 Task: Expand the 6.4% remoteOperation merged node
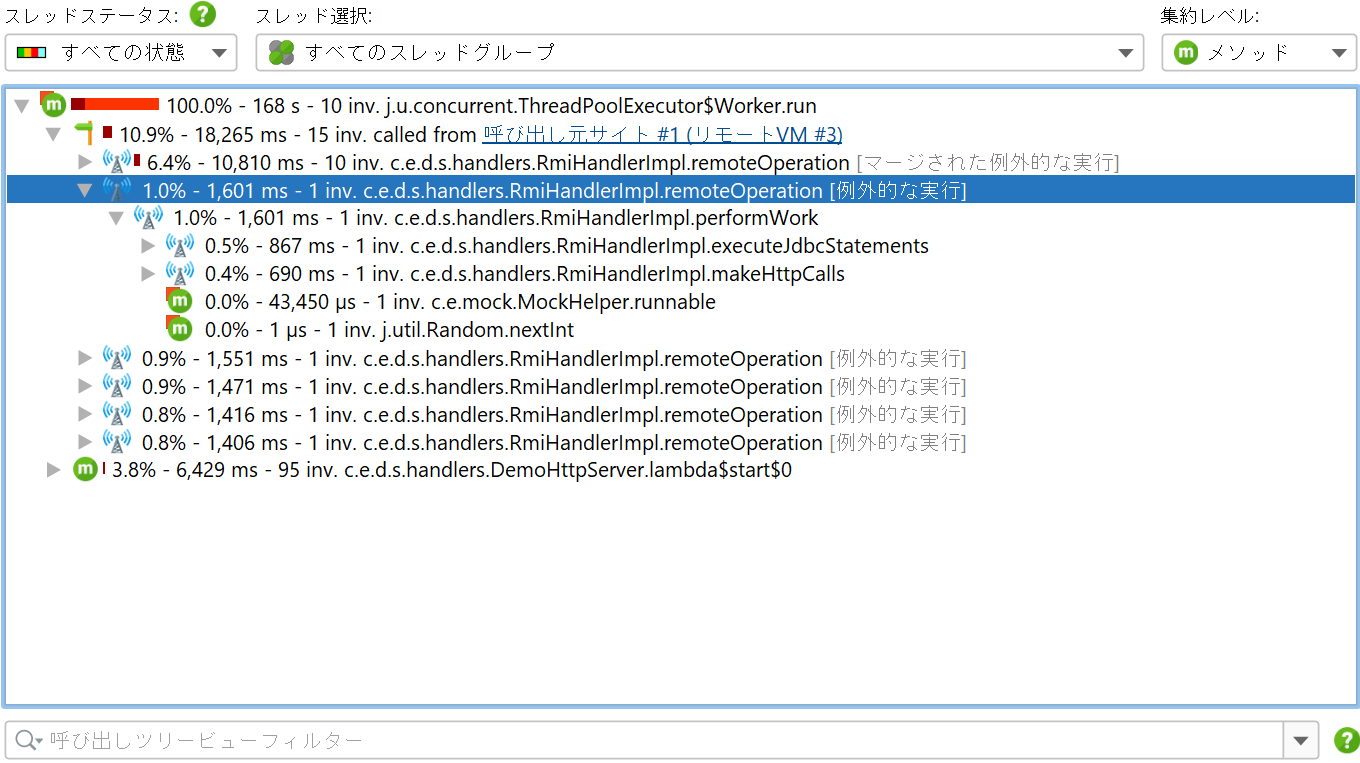[x=85, y=162]
